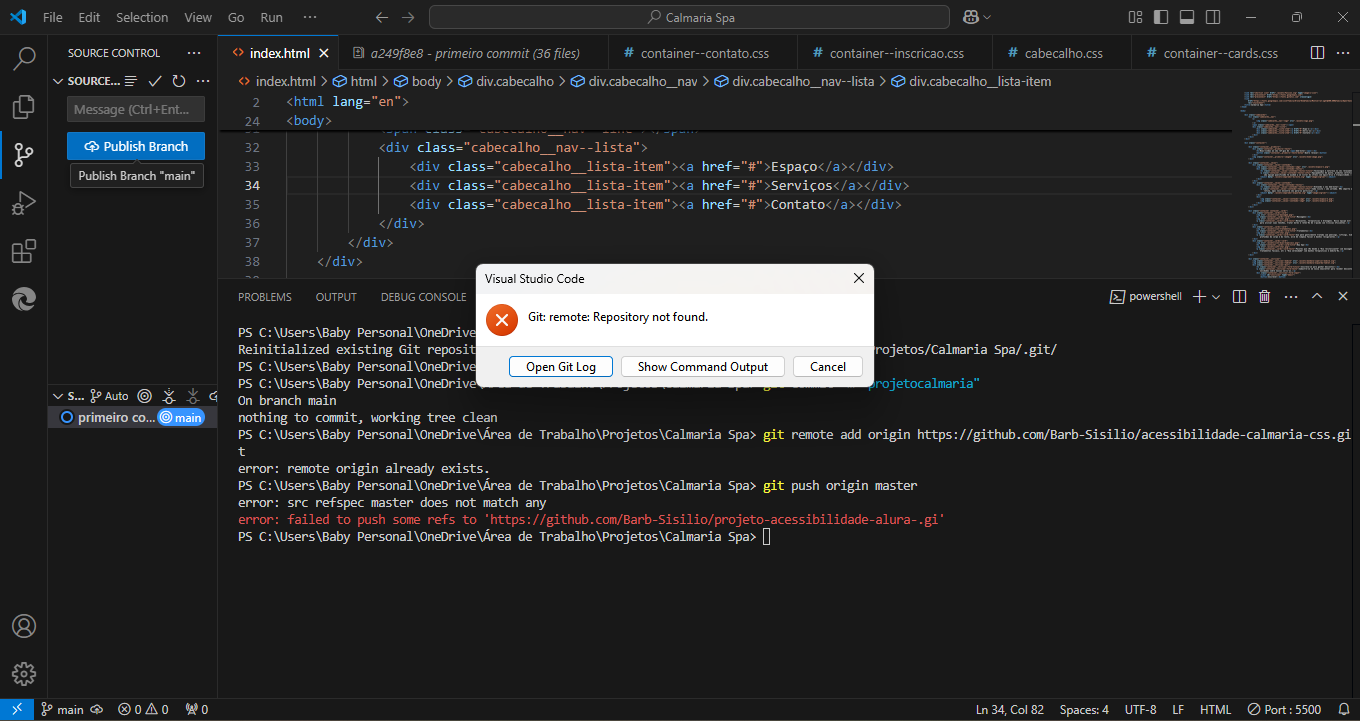Click the Calmaria Spa command center search
The width and height of the screenshot is (1360, 721).
[x=689, y=17]
